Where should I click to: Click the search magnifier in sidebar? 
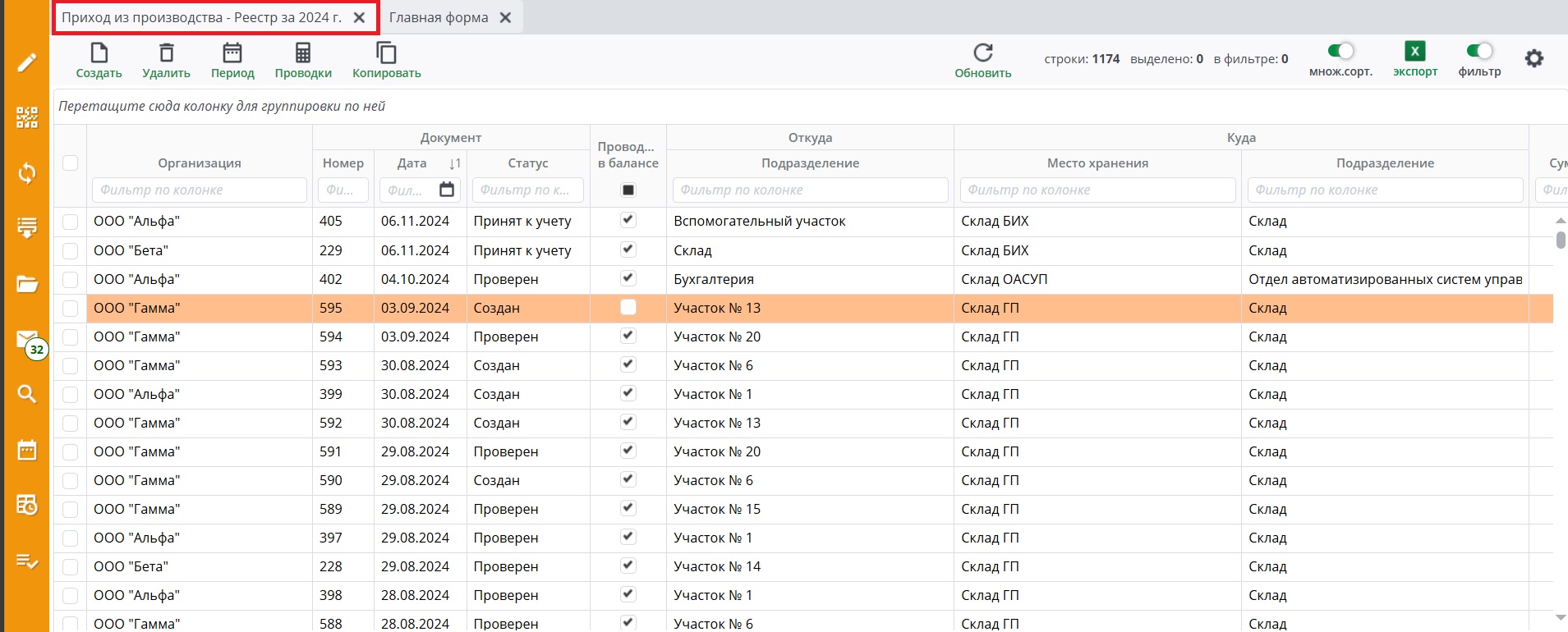click(x=27, y=394)
